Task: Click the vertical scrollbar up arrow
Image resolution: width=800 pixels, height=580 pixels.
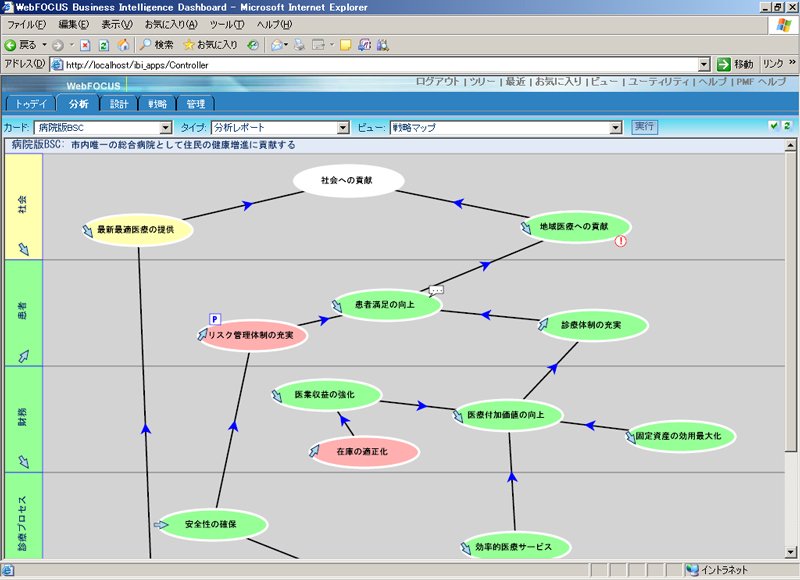Action: (790, 145)
